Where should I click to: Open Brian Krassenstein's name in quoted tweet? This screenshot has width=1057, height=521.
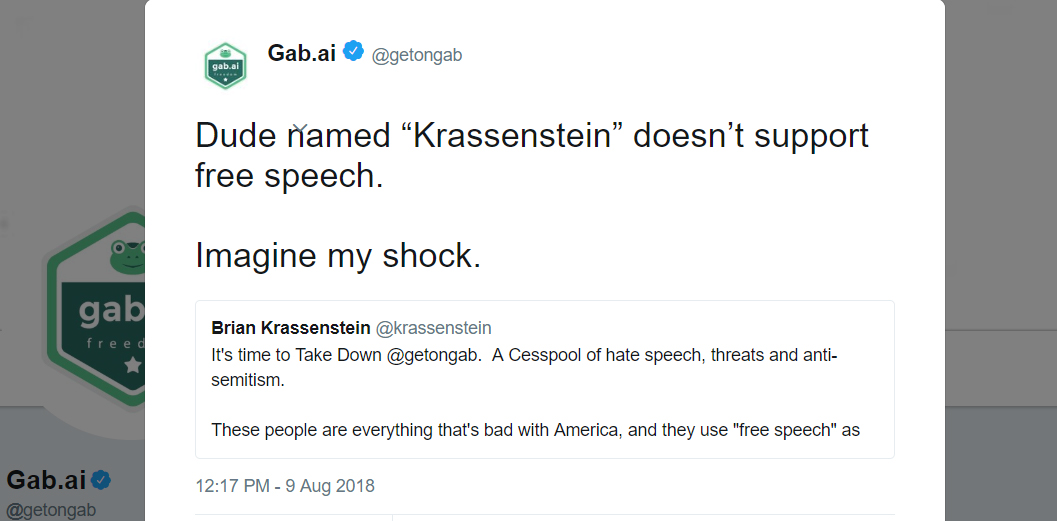(291, 328)
